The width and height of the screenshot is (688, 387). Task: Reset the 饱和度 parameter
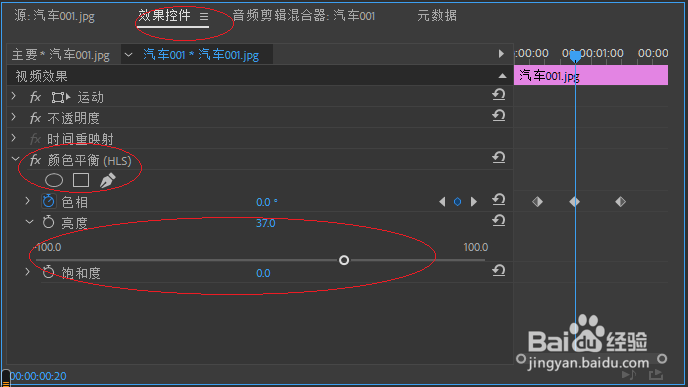point(498,271)
